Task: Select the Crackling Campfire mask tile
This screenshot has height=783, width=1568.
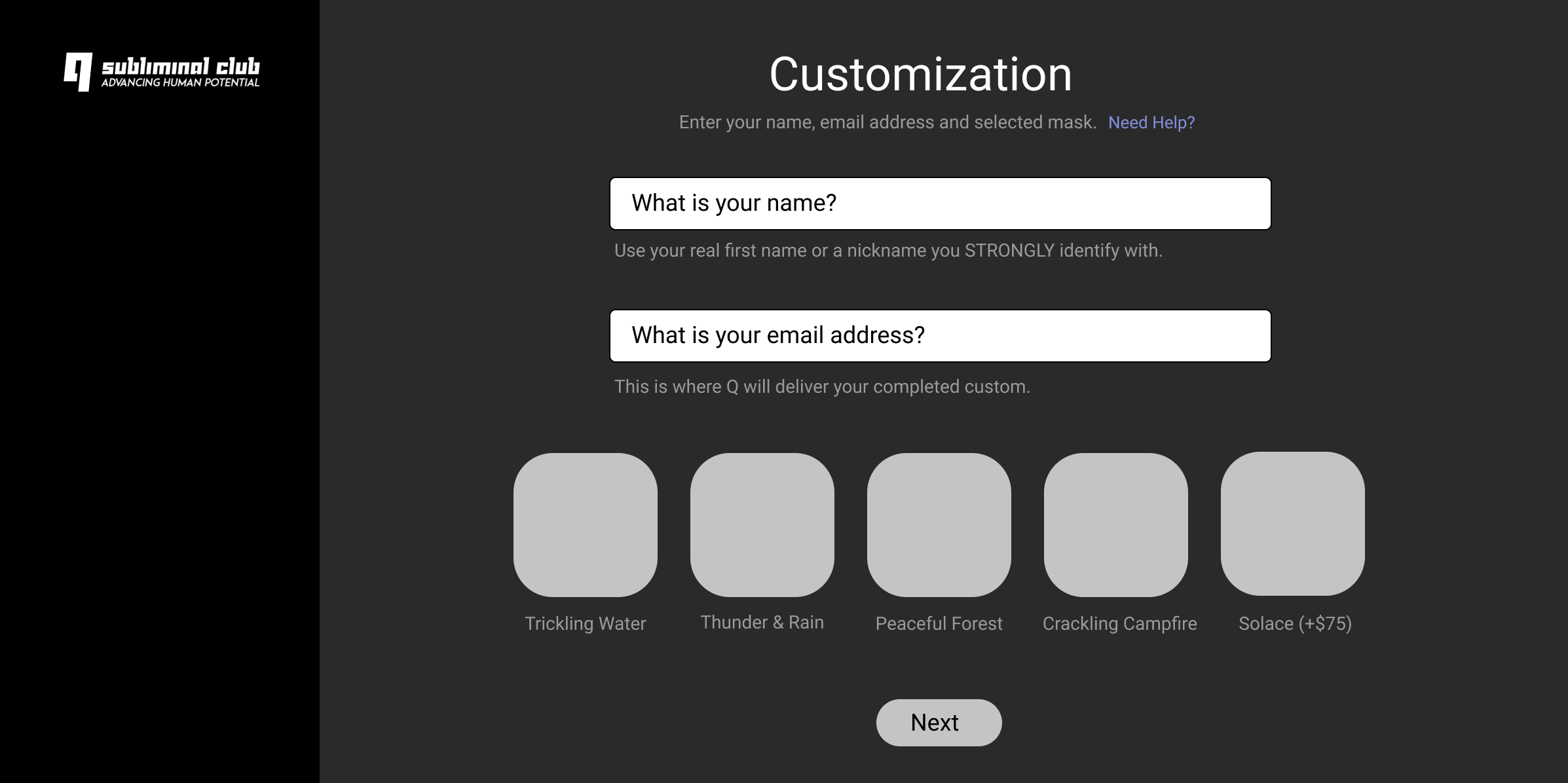Action: pos(1115,524)
